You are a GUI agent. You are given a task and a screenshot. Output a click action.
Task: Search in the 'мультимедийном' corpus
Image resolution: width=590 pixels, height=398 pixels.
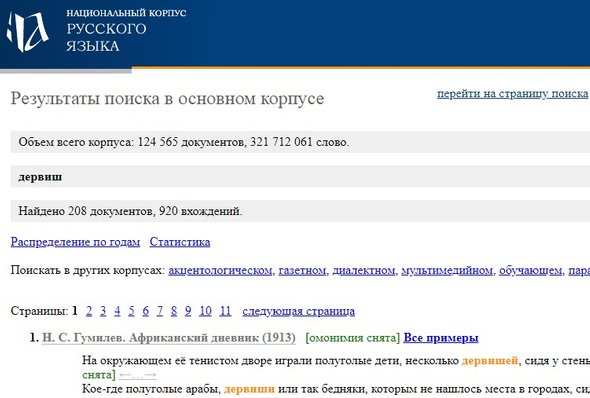[447, 270]
